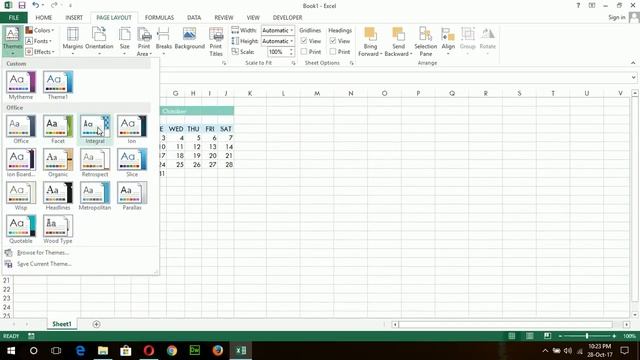Viewport: 640px width, 360px height.
Task: Open the Scale to Fit dialog launcher
Action: [x=293, y=63]
